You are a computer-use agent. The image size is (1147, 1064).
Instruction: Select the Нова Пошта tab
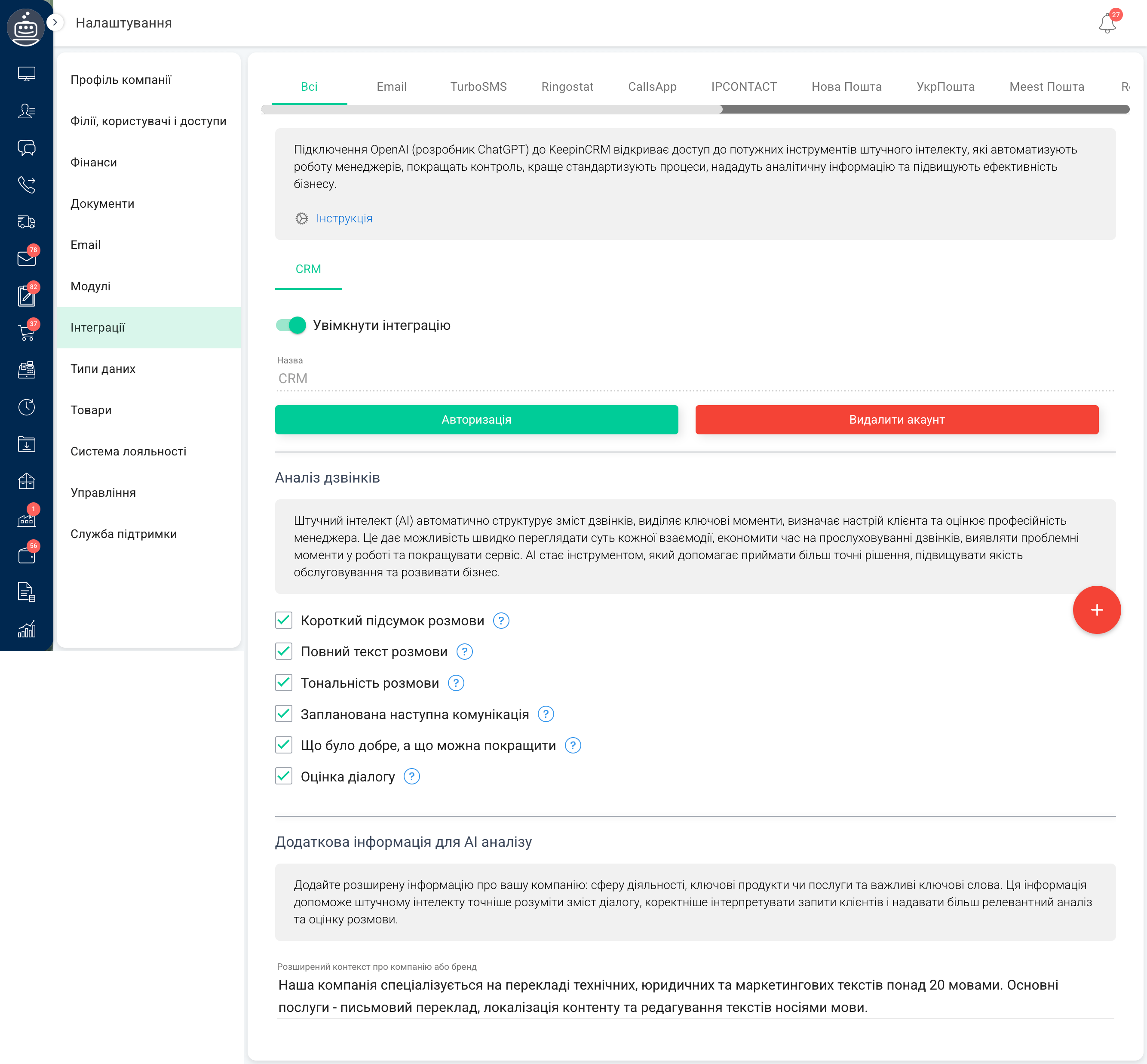pyautogui.click(x=846, y=86)
